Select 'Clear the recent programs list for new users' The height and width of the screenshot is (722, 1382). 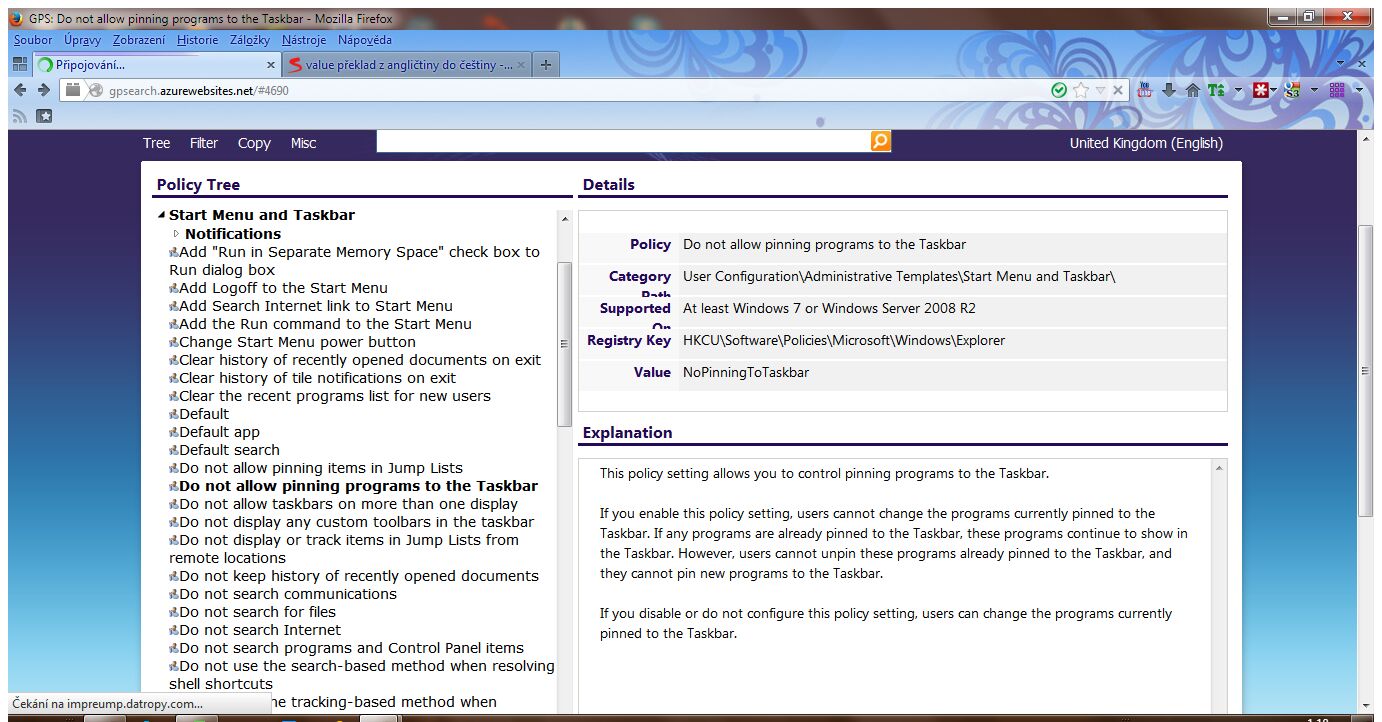click(335, 396)
